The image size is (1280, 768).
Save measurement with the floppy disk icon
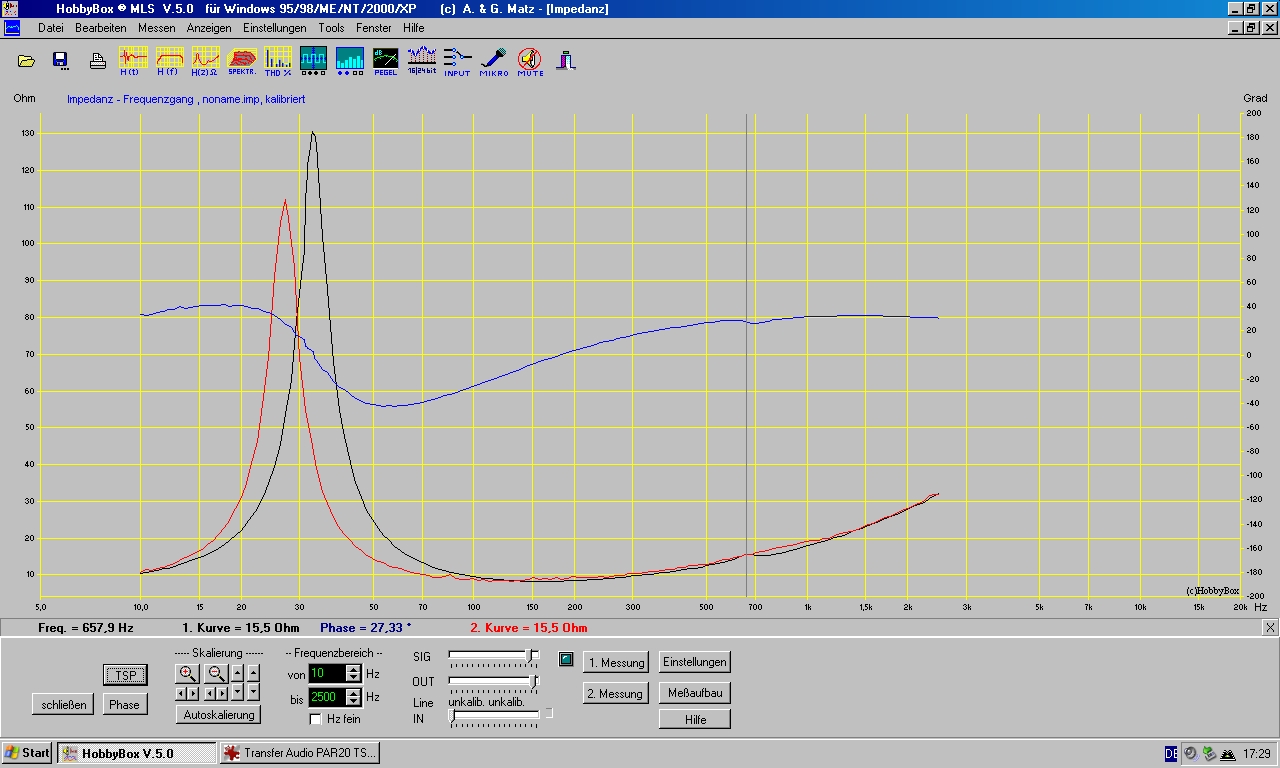(60, 61)
